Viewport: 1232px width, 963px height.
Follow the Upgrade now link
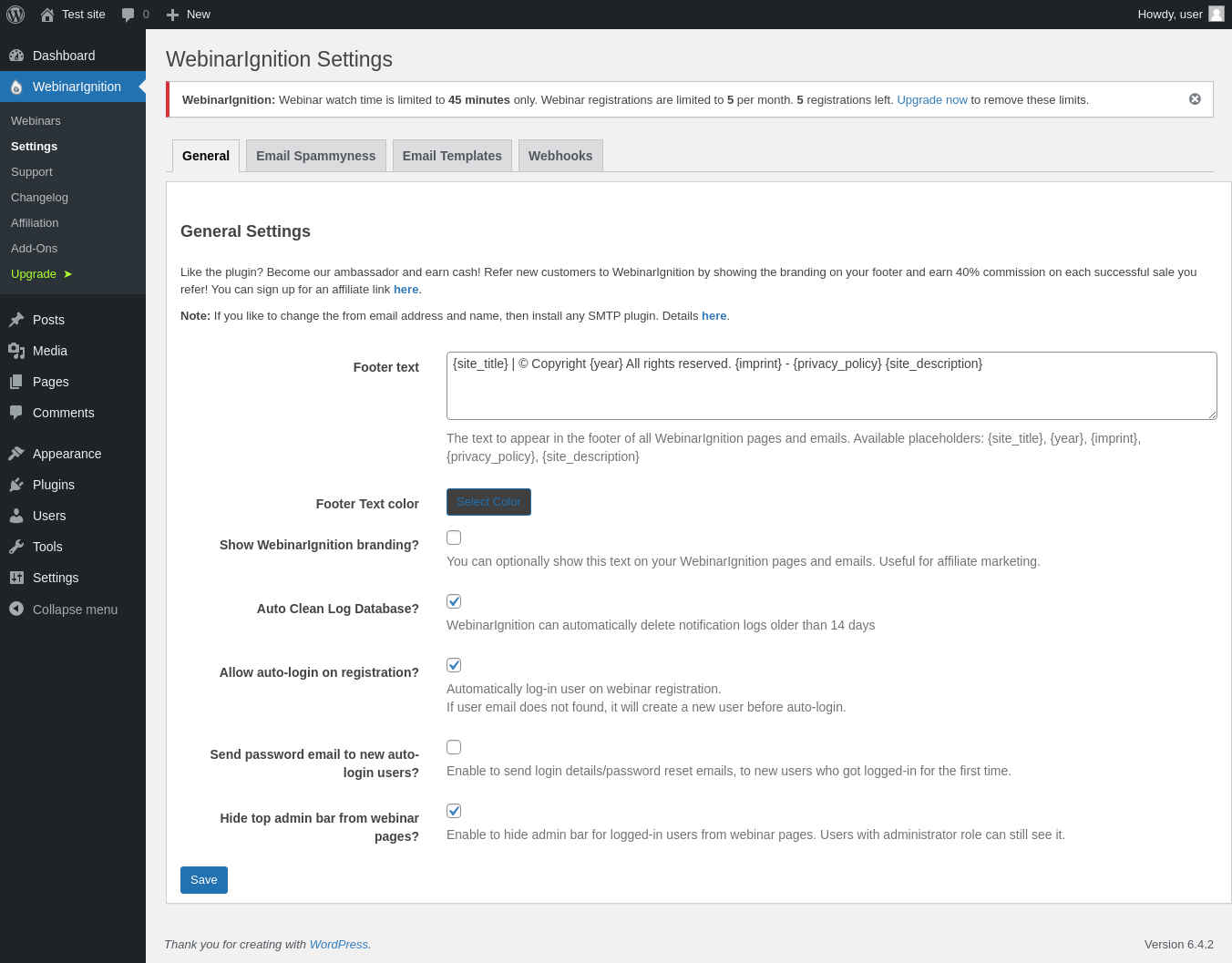click(x=932, y=100)
